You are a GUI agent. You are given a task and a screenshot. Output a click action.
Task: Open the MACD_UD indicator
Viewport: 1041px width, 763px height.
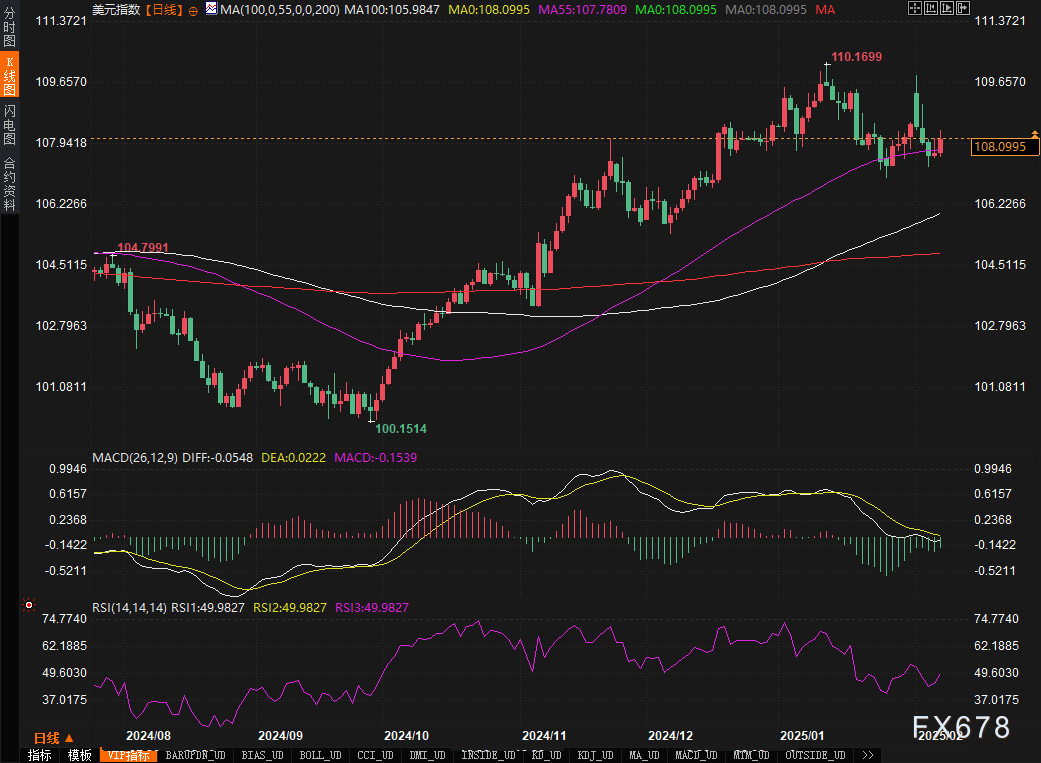point(697,755)
